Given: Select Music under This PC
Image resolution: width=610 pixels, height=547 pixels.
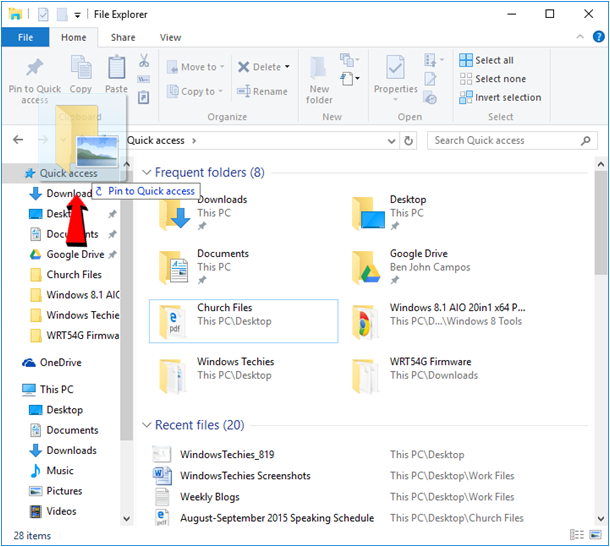Looking at the screenshot, I should click(x=52, y=470).
